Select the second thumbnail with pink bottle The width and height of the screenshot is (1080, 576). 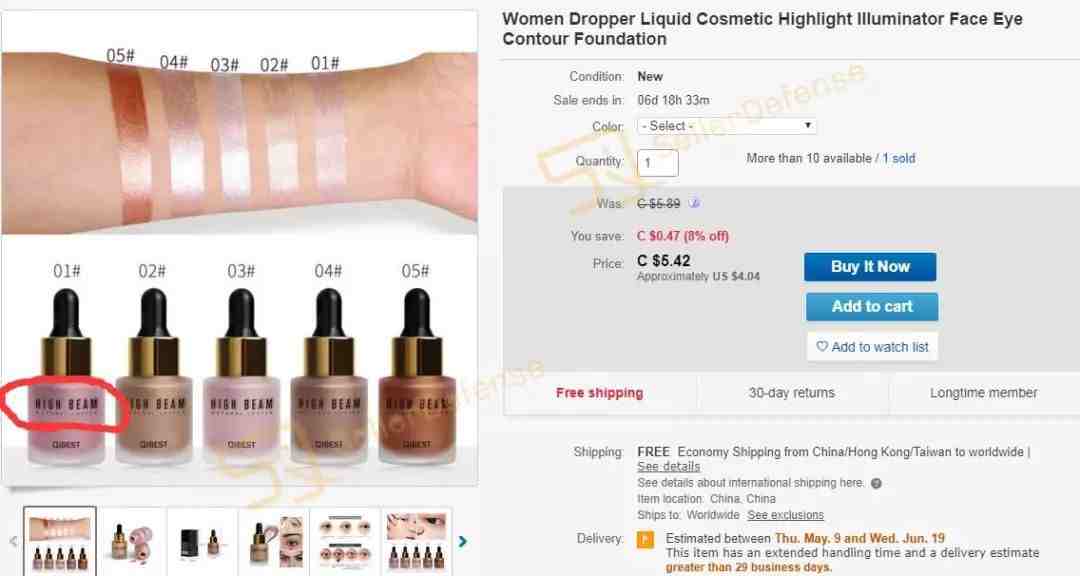point(132,542)
